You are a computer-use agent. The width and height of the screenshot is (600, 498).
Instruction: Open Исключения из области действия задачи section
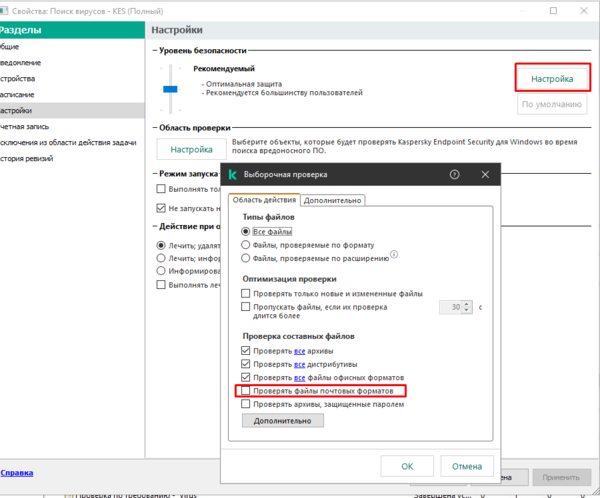click(72, 143)
